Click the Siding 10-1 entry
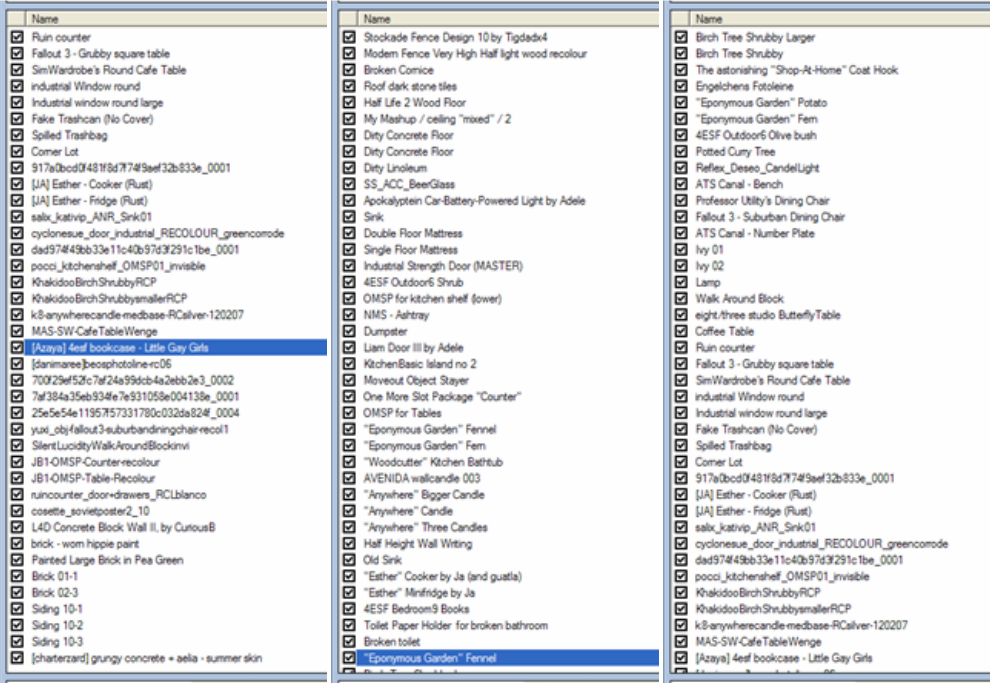Screen dimensions: 990x683 [x=57, y=609]
